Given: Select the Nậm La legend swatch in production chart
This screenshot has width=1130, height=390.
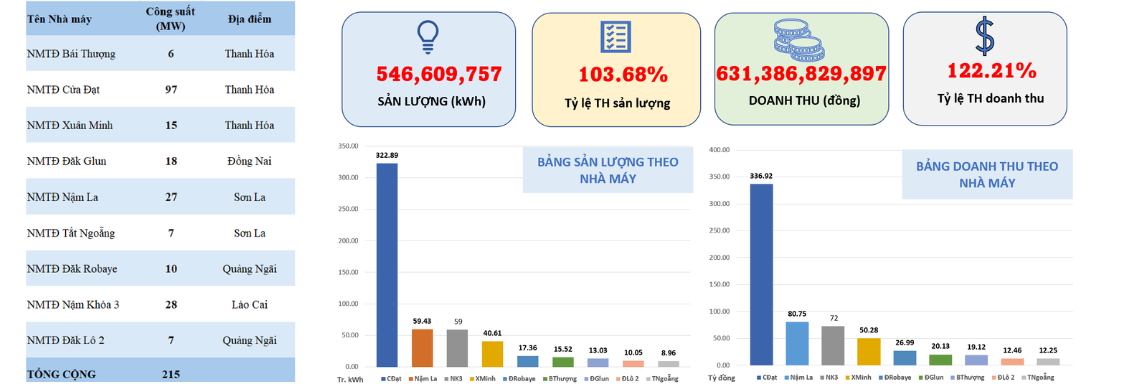Looking at the screenshot, I should pos(411,378).
